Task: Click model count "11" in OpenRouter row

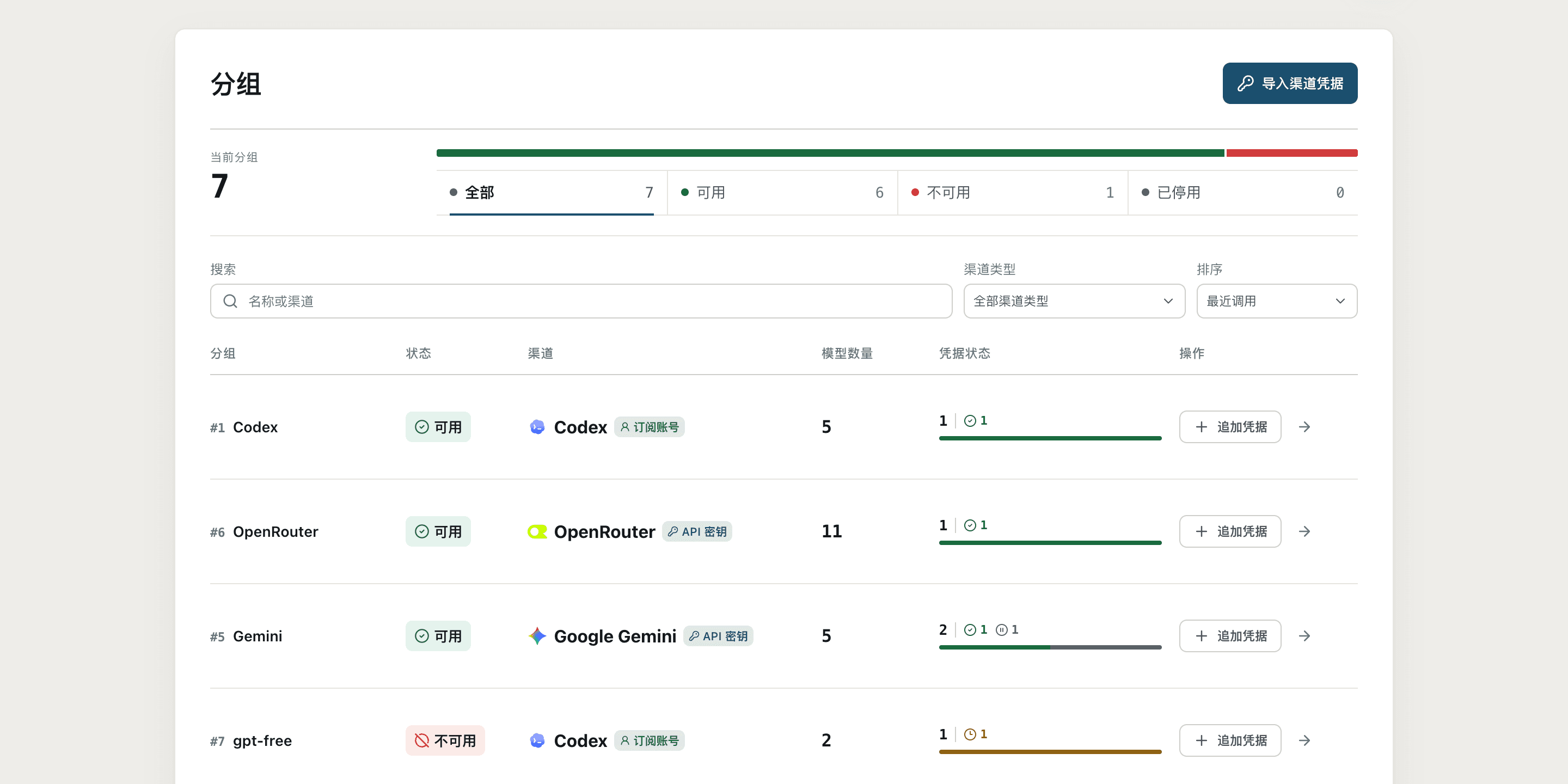Action: point(831,531)
